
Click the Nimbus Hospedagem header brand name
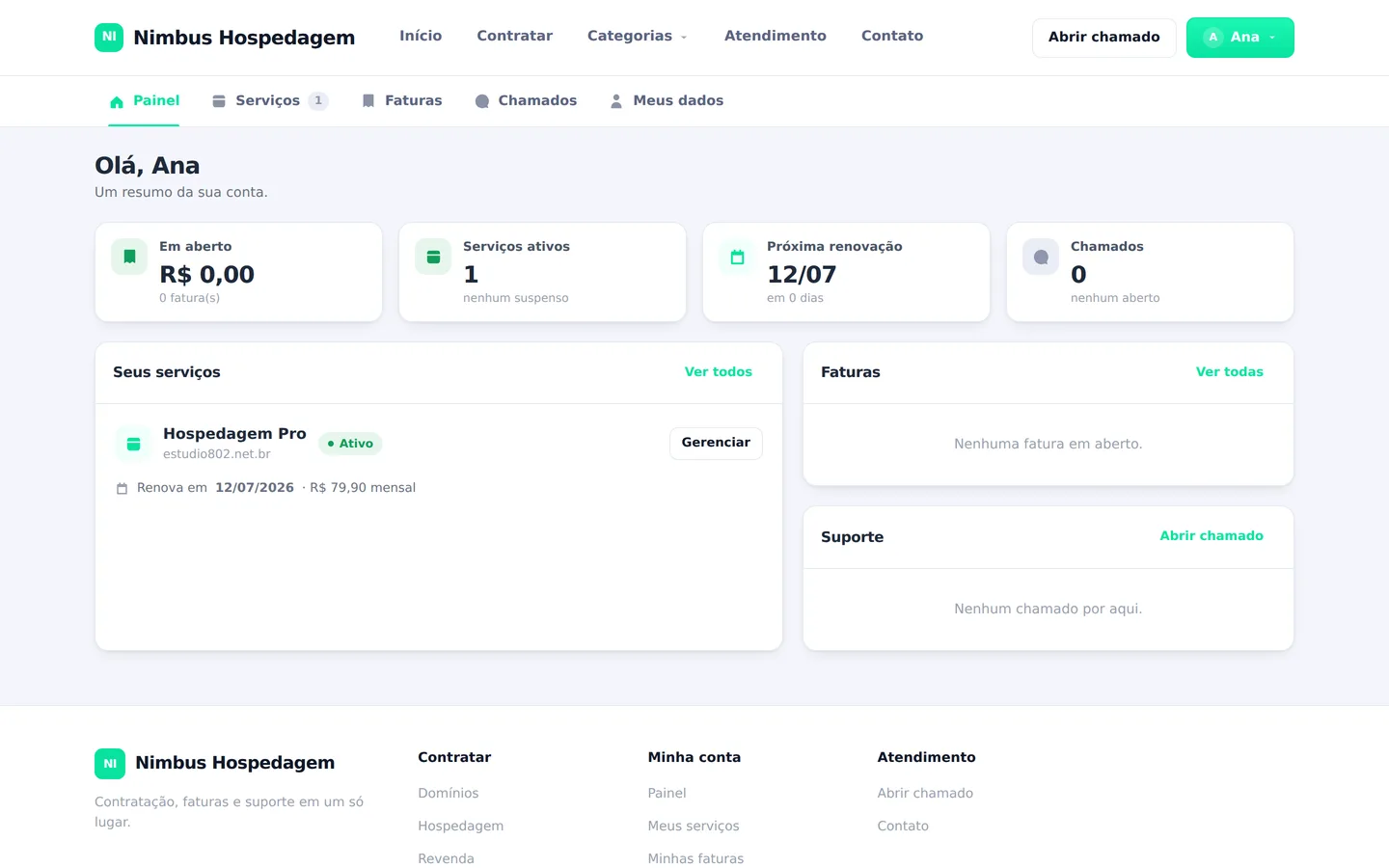tap(244, 38)
